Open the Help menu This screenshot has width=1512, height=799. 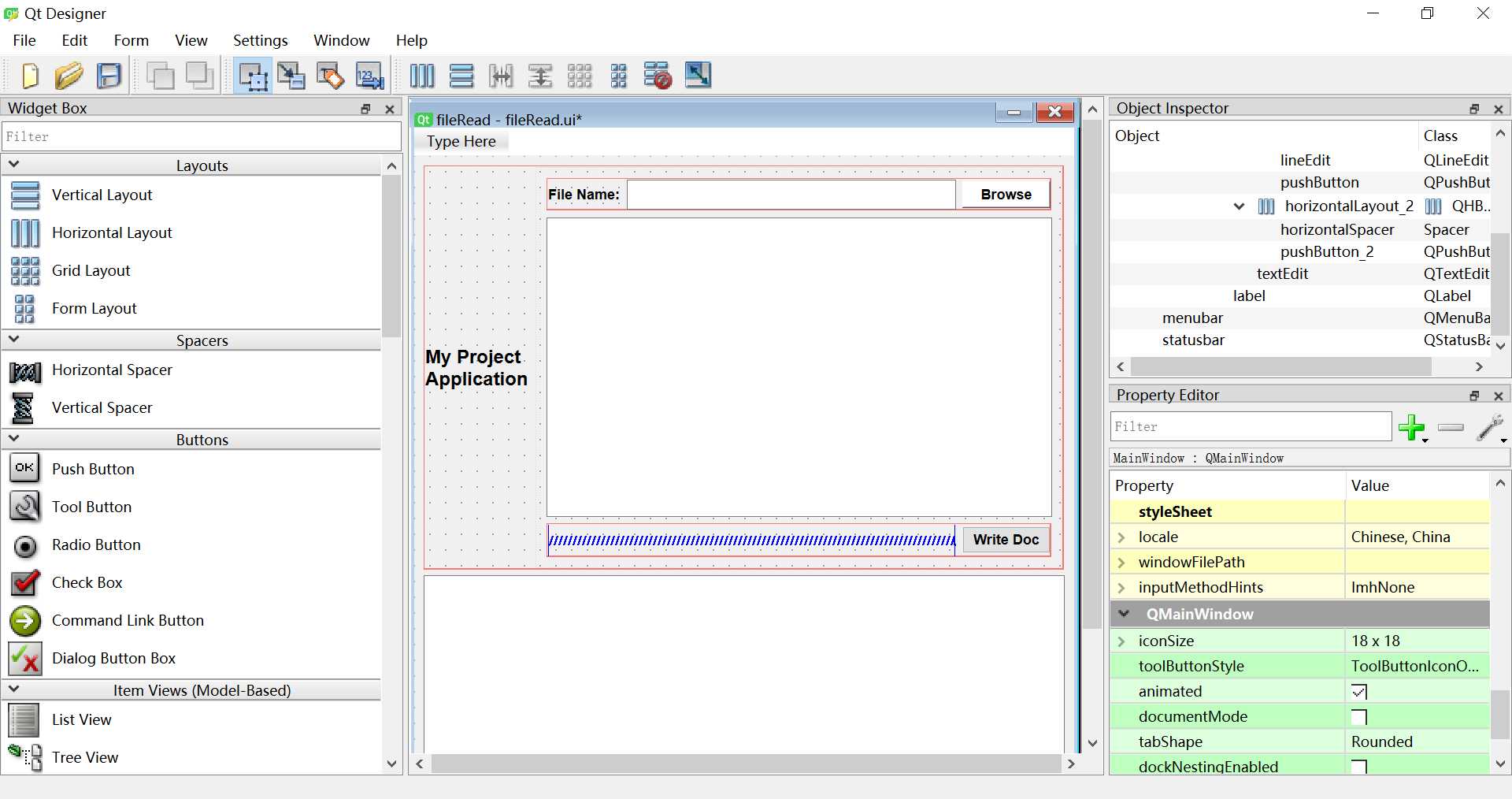[x=411, y=40]
